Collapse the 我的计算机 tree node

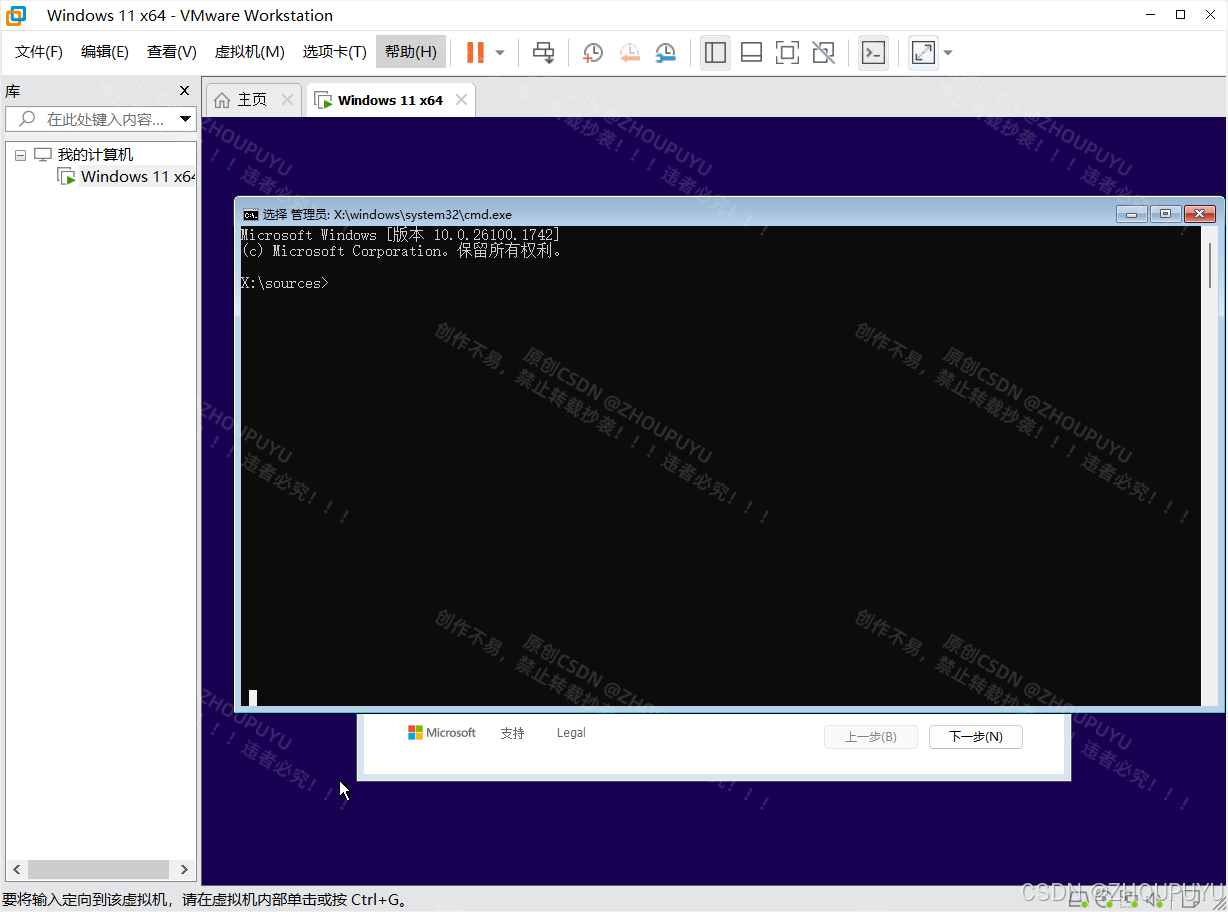tap(20, 156)
